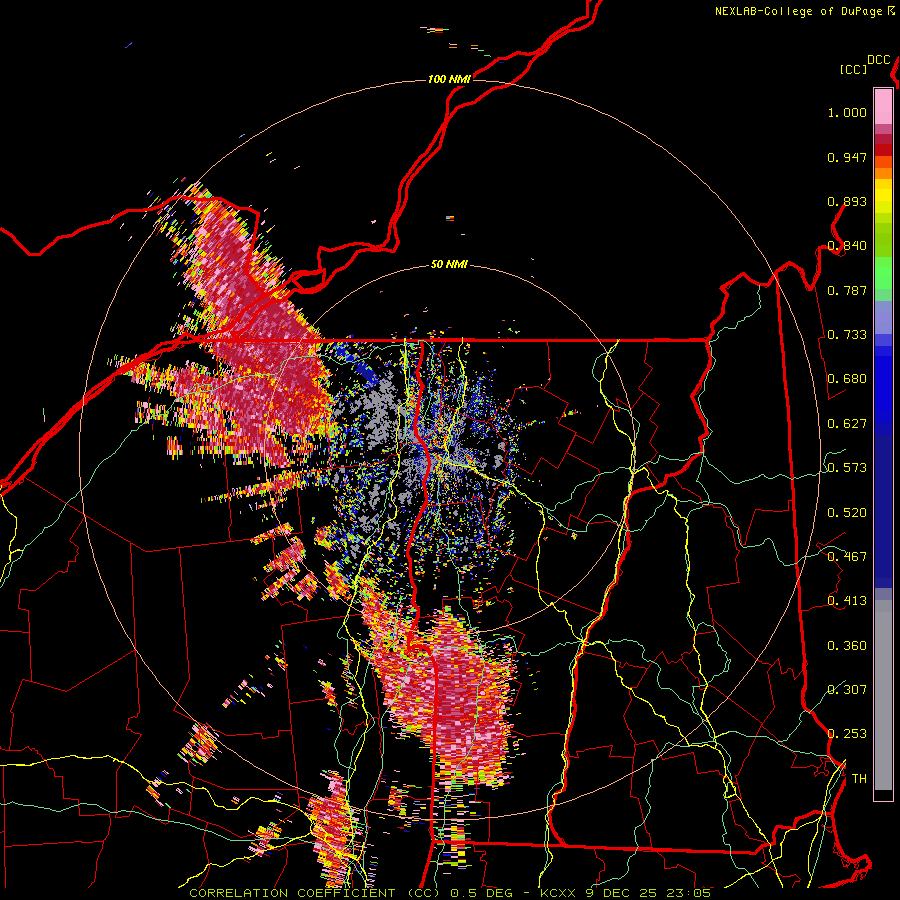Click the 0.680 legend value
This screenshot has height=900, width=900.
847,379
